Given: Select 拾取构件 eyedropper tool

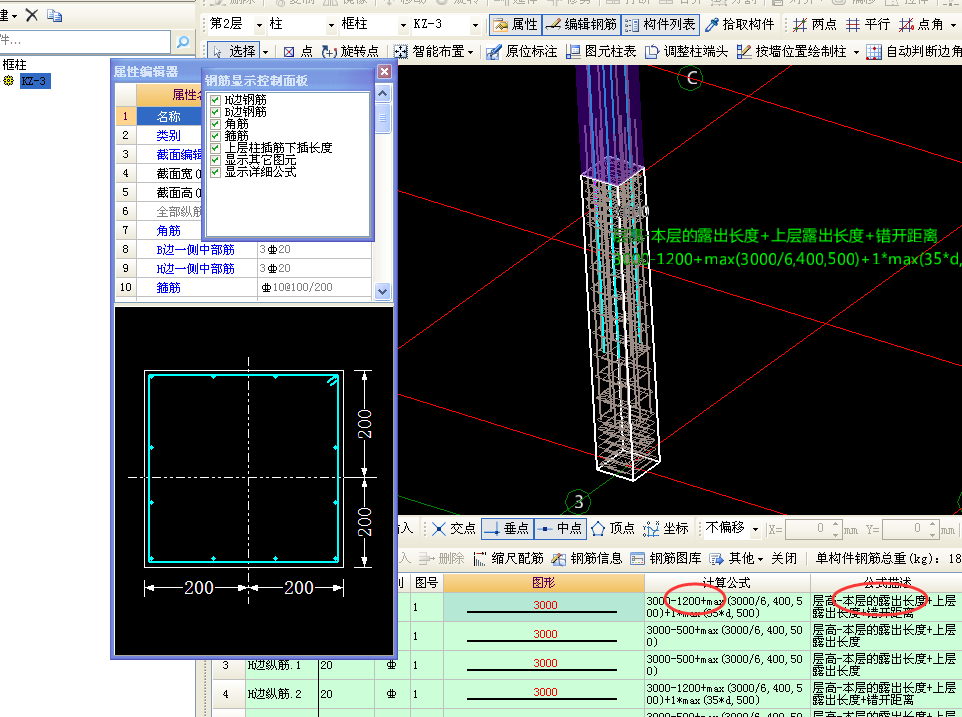Looking at the screenshot, I should pyautogui.click(x=740, y=24).
